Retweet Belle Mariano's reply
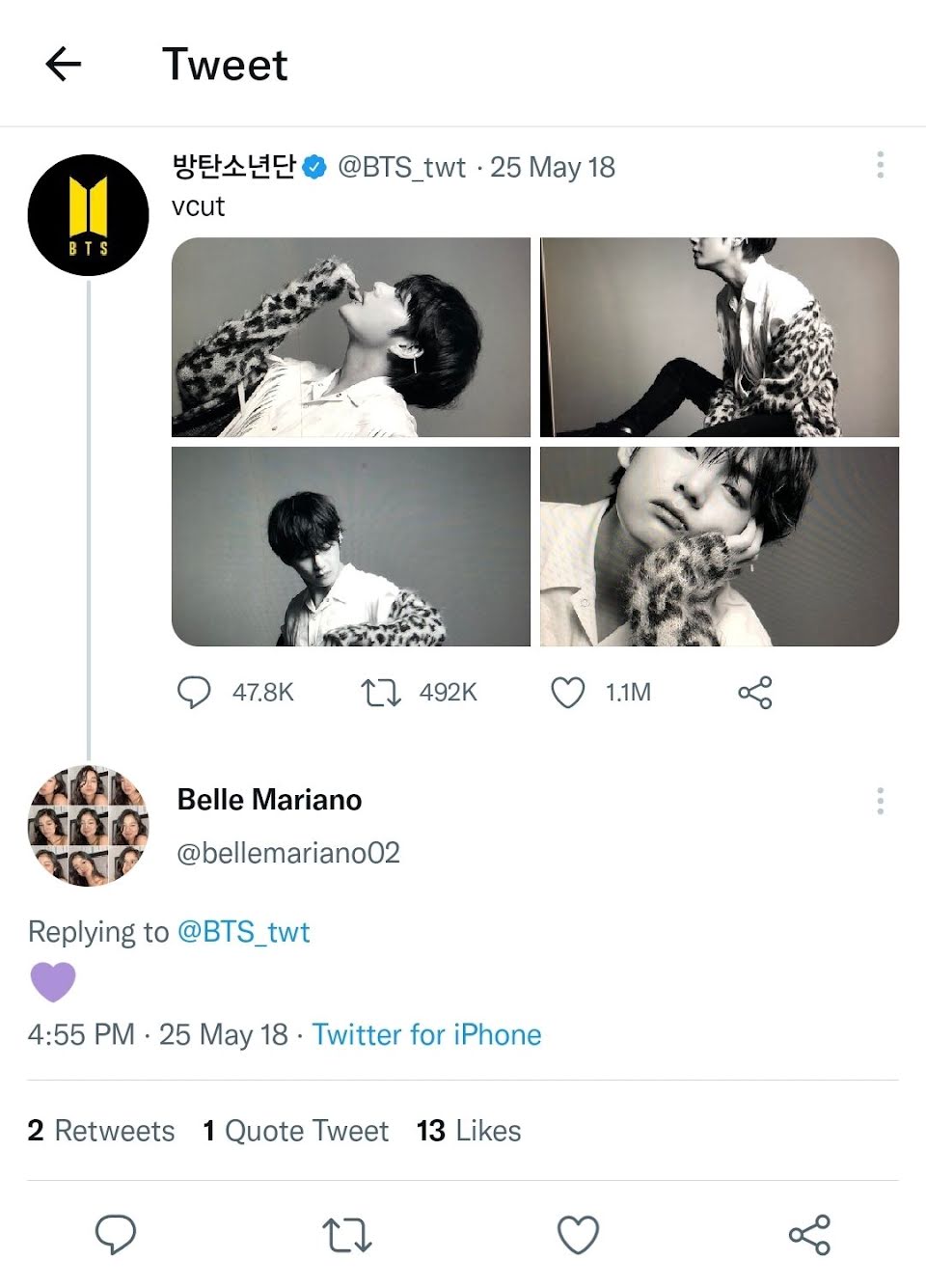Image resolution: width=926 pixels, height=1288 pixels. click(x=346, y=1234)
